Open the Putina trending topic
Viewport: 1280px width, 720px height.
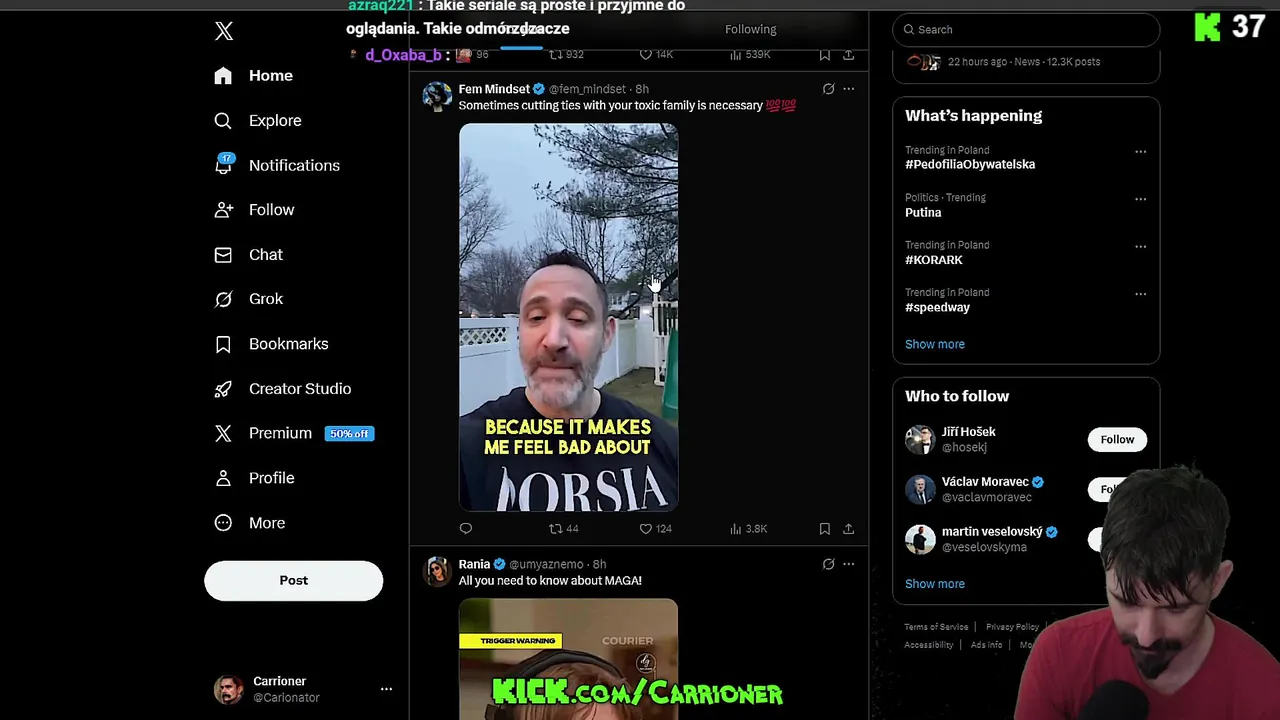click(923, 213)
